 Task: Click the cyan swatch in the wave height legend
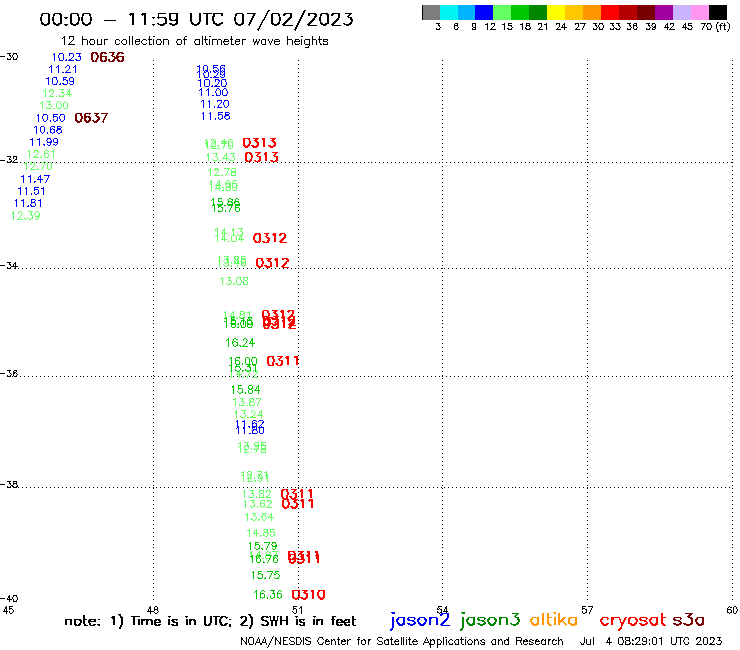click(449, 12)
